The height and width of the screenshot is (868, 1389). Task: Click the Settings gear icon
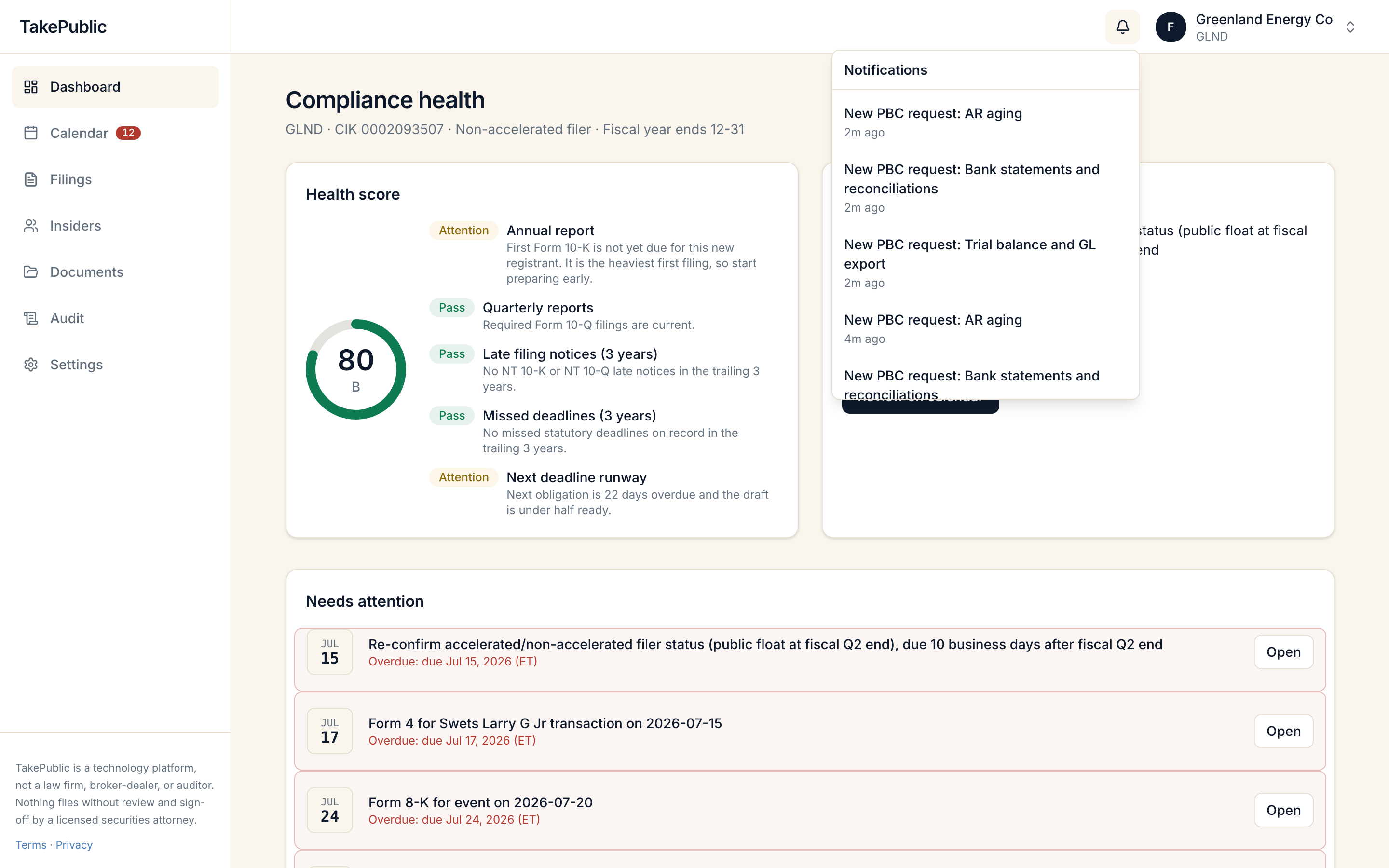(x=31, y=365)
